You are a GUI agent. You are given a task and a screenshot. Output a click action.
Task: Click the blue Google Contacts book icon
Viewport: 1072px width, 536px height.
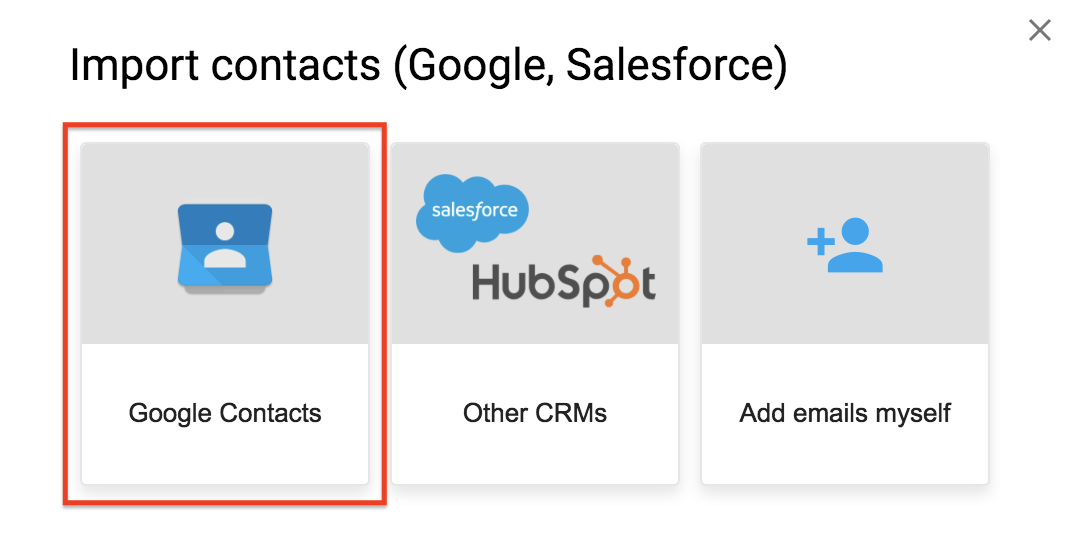click(225, 249)
